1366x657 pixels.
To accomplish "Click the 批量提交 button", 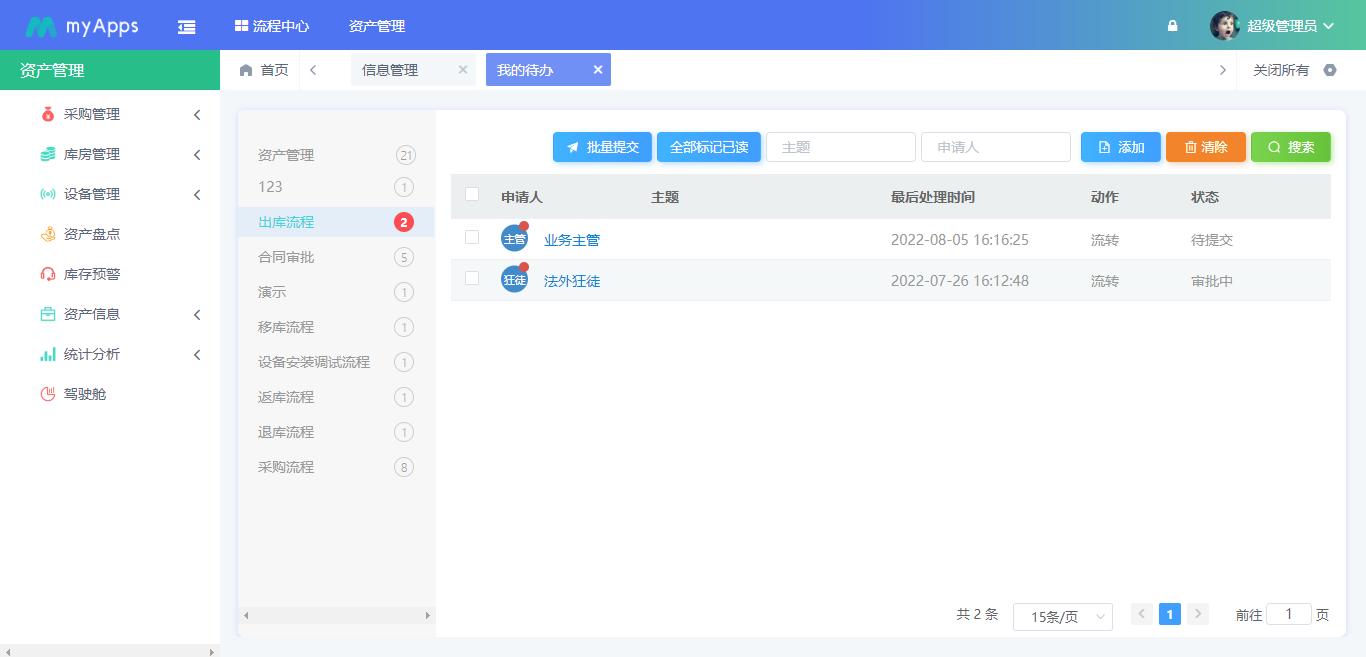I will (x=602, y=146).
